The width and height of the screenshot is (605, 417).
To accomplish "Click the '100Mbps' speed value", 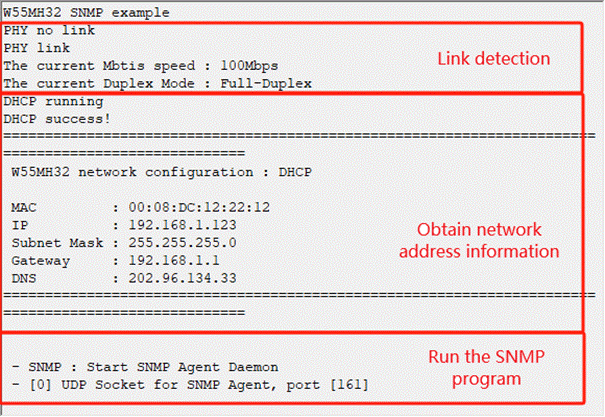I will 249,66.
